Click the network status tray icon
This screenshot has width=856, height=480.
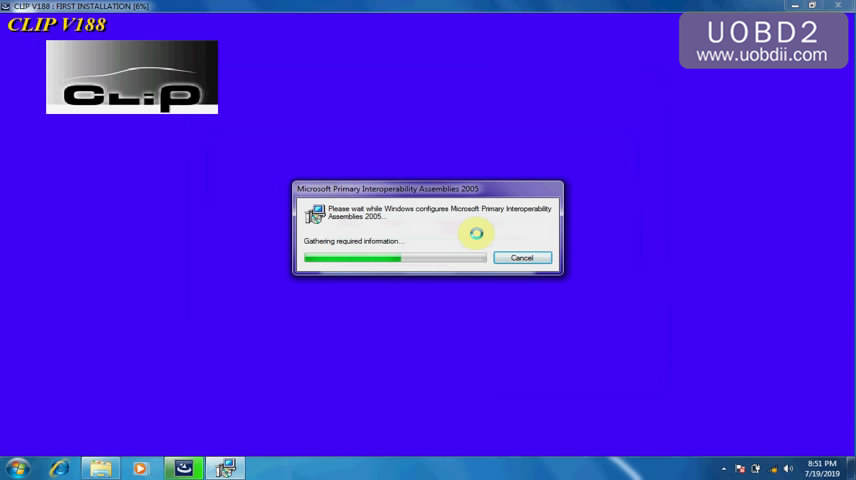pyautogui.click(x=772, y=468)
